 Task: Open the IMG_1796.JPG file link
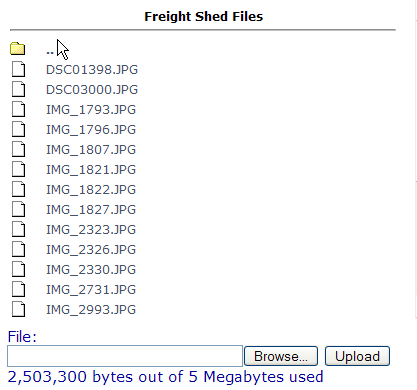click(x=91, y=130)
